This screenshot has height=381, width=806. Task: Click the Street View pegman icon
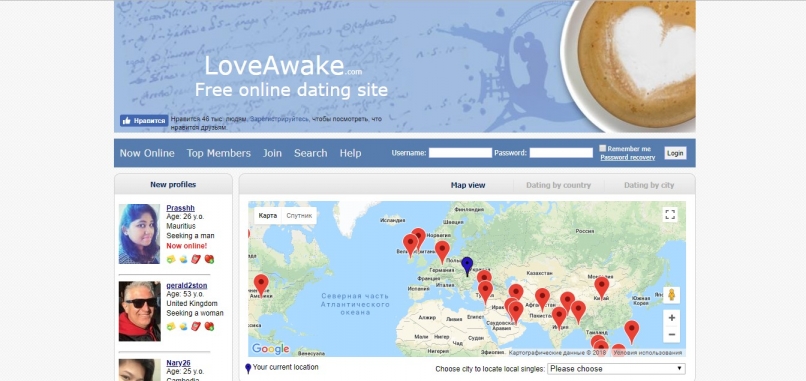coord(671,295)
